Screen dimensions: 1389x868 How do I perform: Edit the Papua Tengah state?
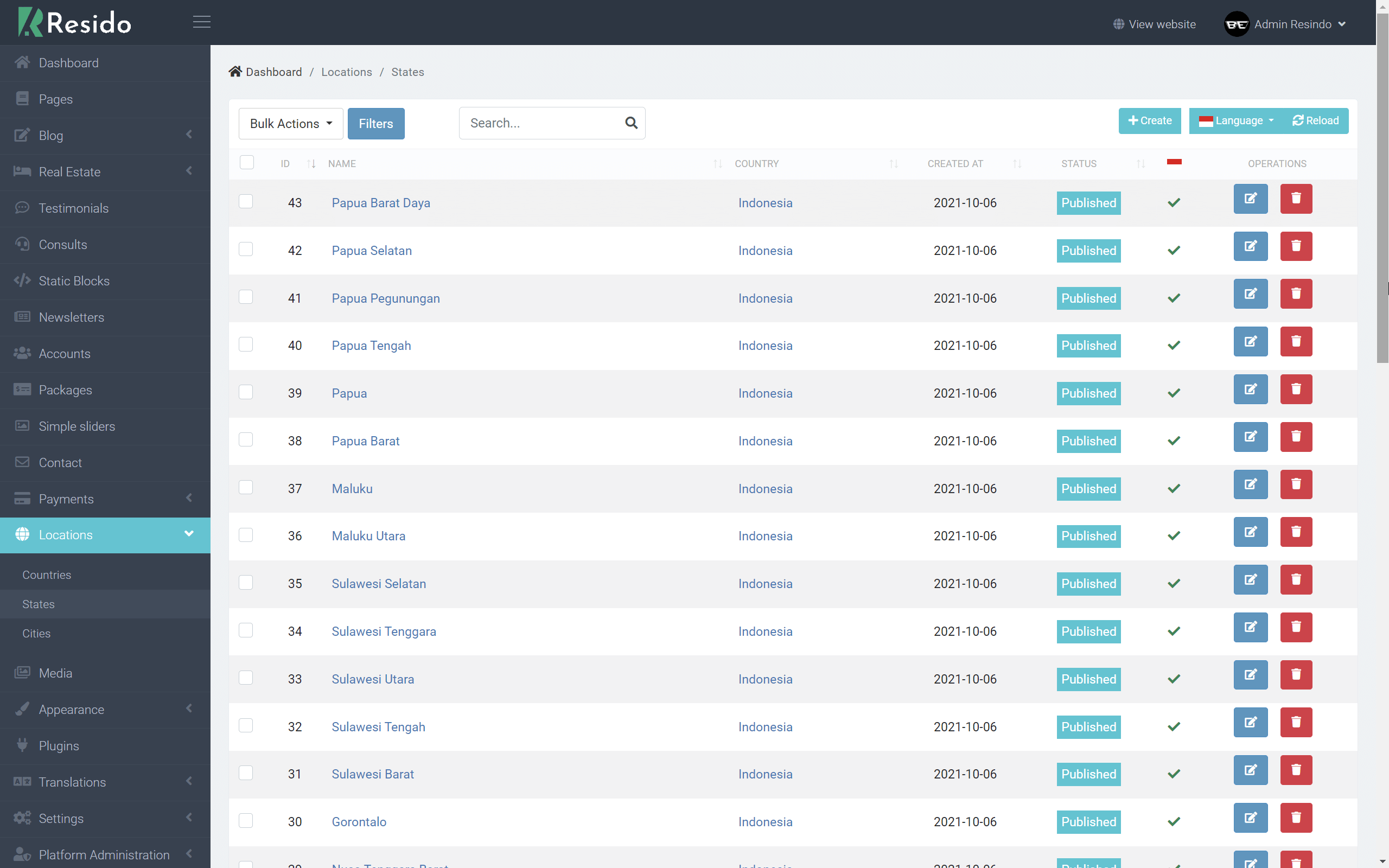(1250, 342)
